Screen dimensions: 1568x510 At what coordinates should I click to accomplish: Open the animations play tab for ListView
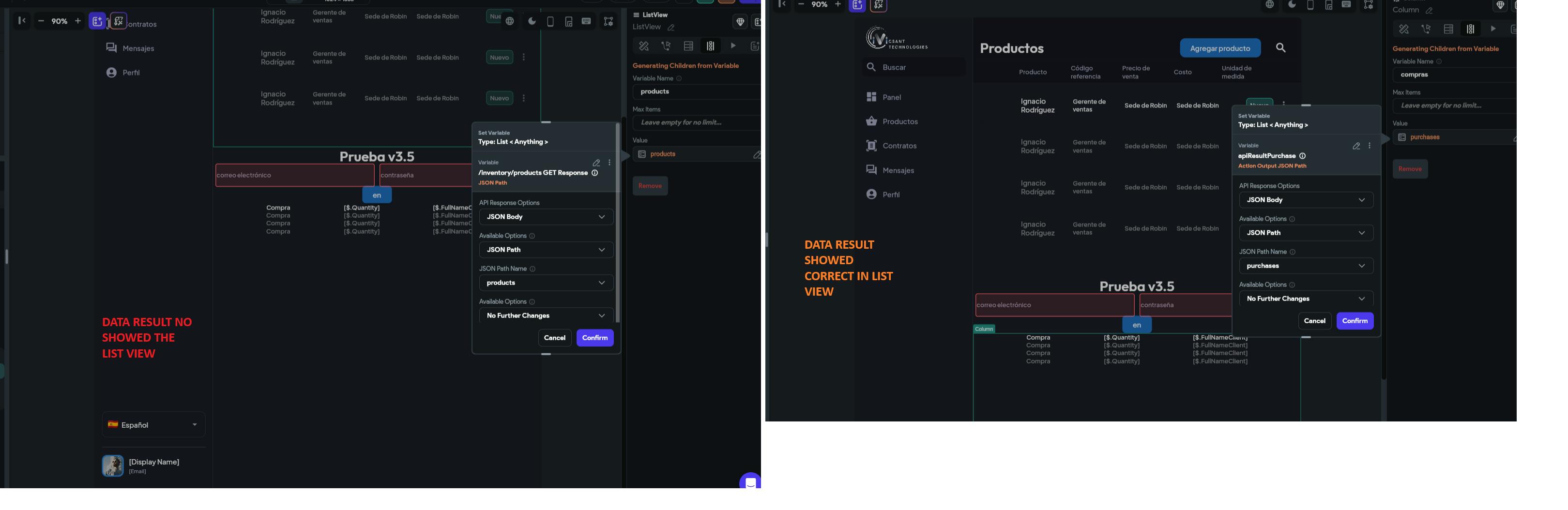[x=733, y=46]
